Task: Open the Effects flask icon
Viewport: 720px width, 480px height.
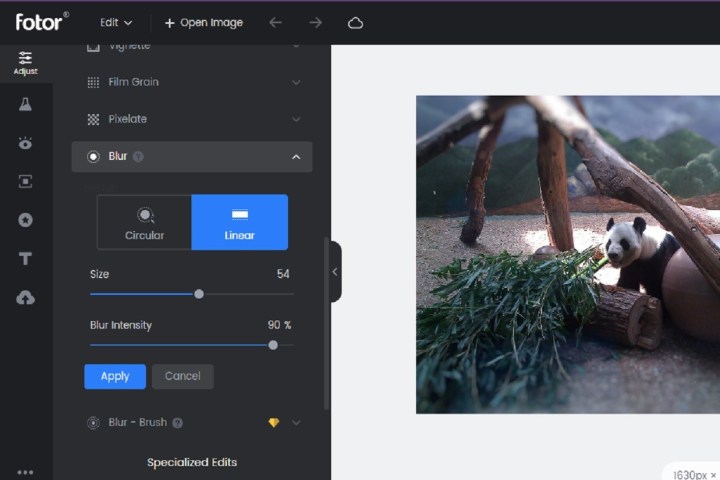Action: (x=25, y=104)
